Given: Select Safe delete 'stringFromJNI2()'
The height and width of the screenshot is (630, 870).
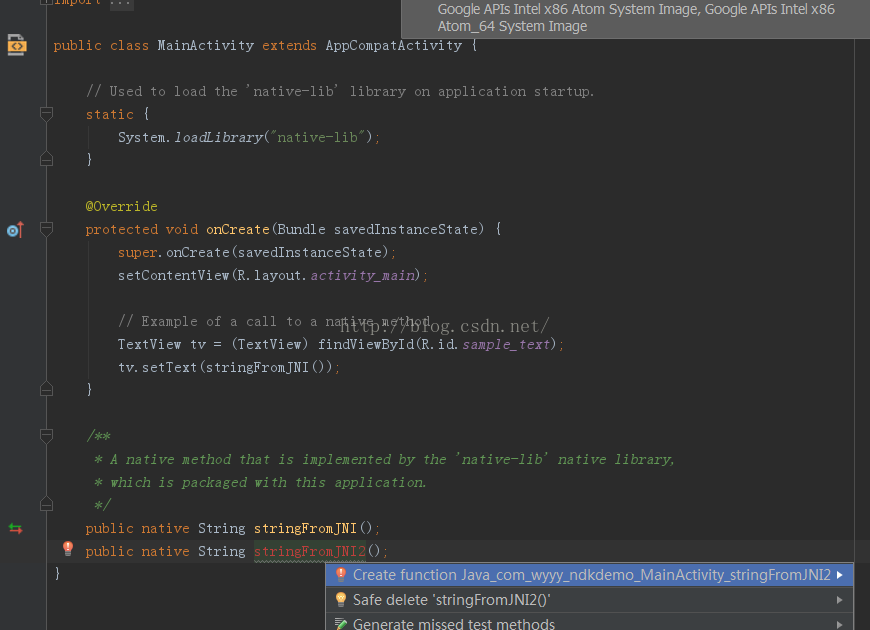Looking at the screenshot, I should click(589, 600).
